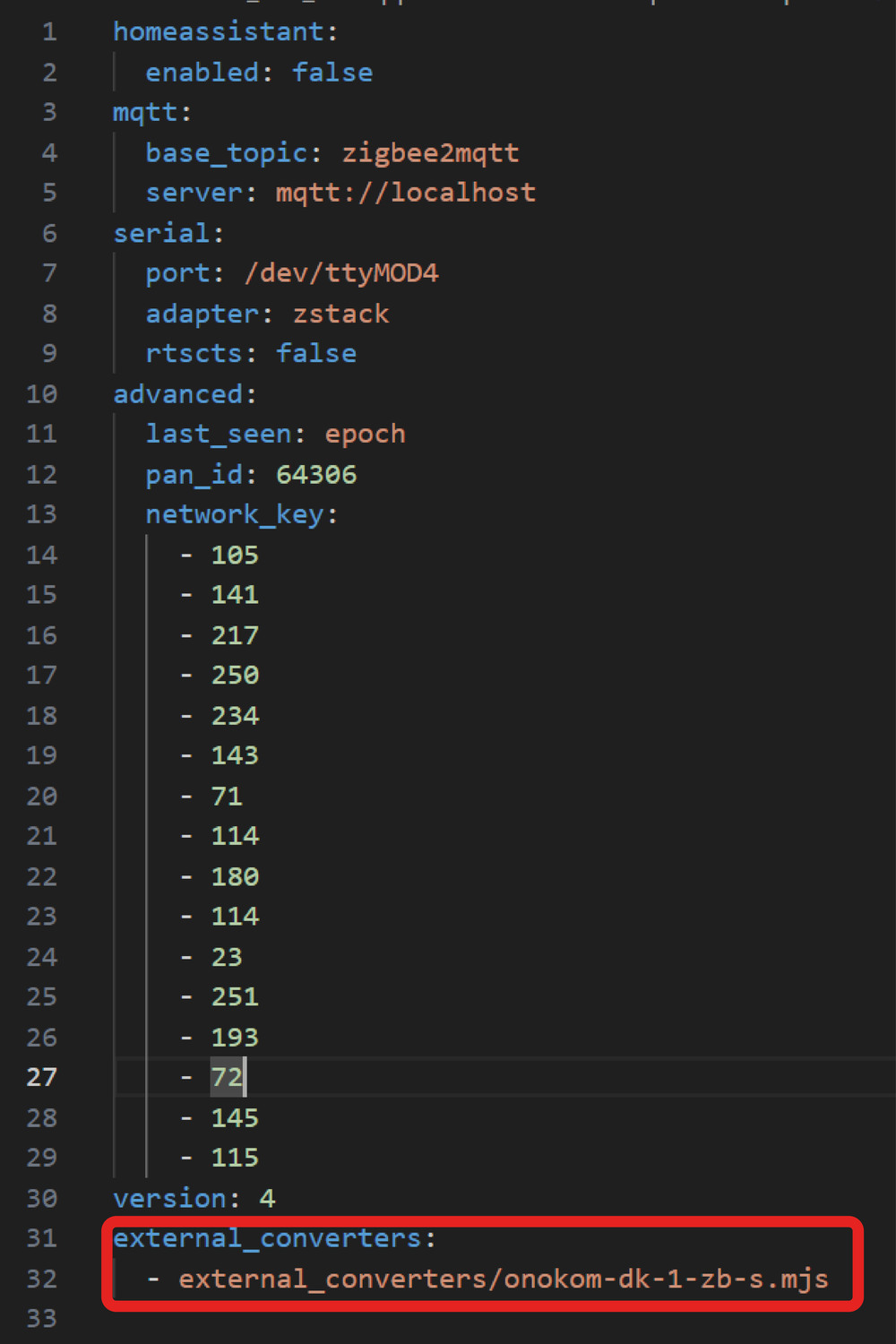Click the epoch value of last_seen
This screenshot has height=1344, width=896.
[365, 435]
